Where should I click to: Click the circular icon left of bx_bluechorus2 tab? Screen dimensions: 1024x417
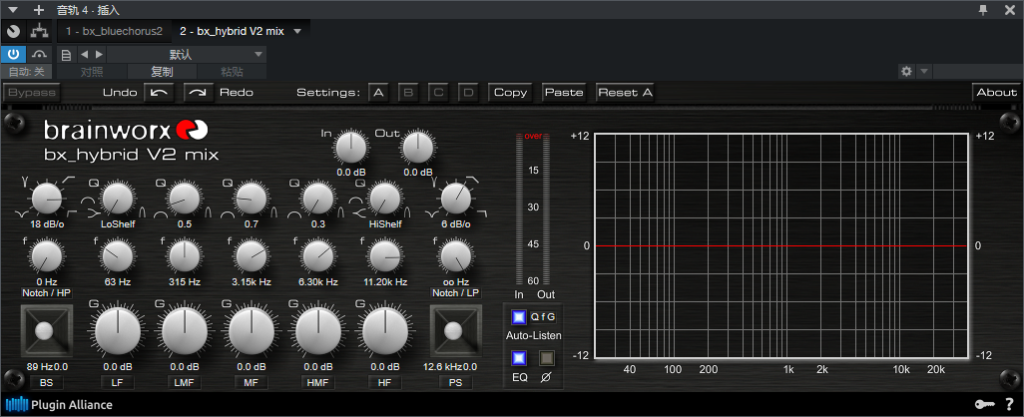tap(13, 31)
